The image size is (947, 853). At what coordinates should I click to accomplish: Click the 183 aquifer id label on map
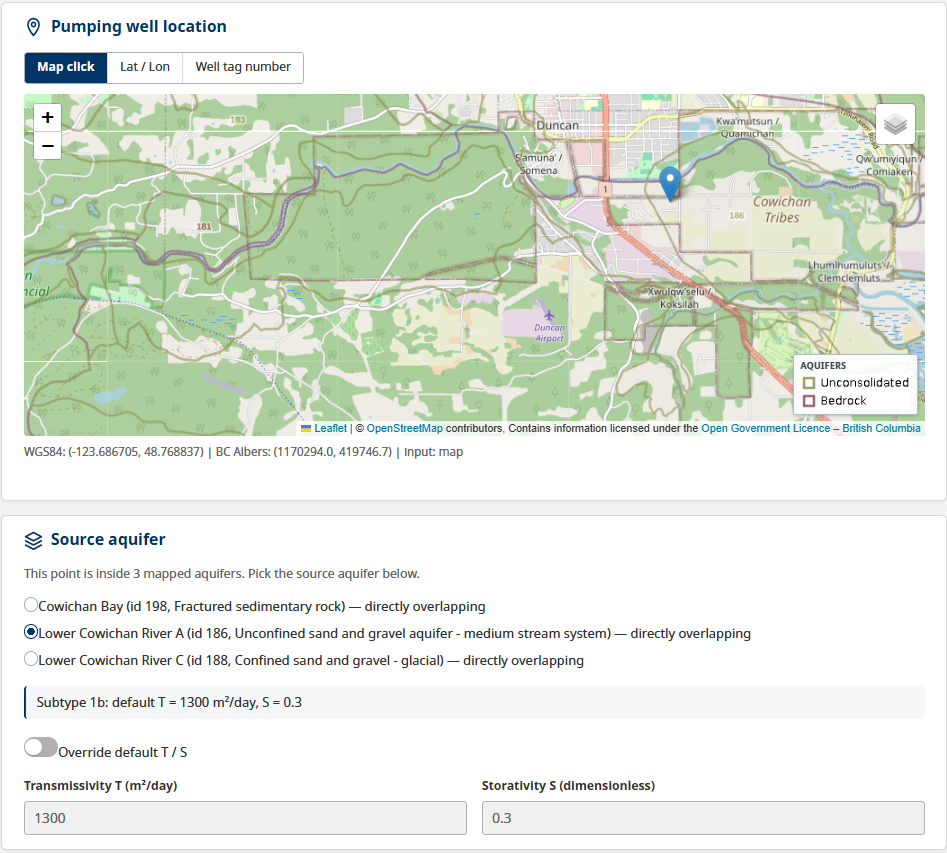[x=237, y=120]
